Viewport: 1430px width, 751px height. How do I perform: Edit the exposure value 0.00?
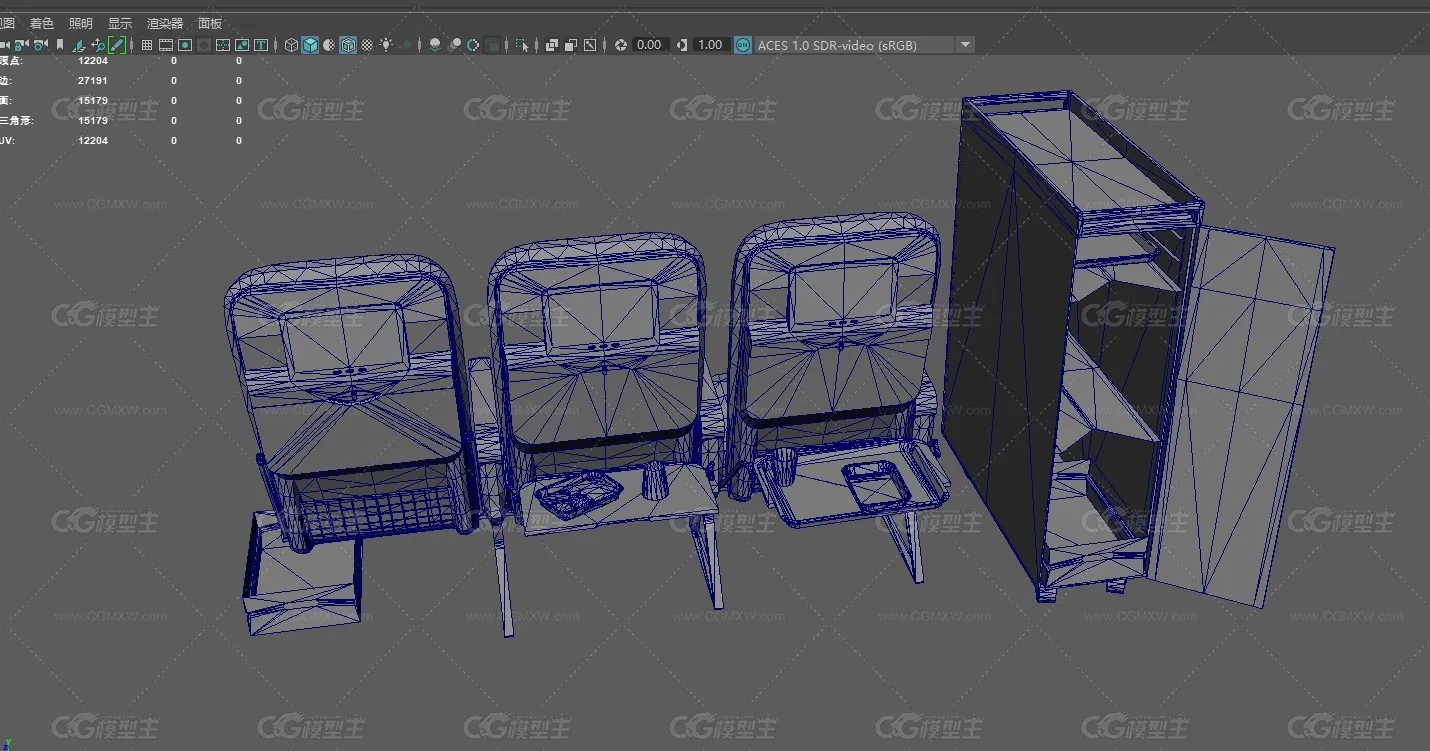pyautogui.click(x=651, y=45)
